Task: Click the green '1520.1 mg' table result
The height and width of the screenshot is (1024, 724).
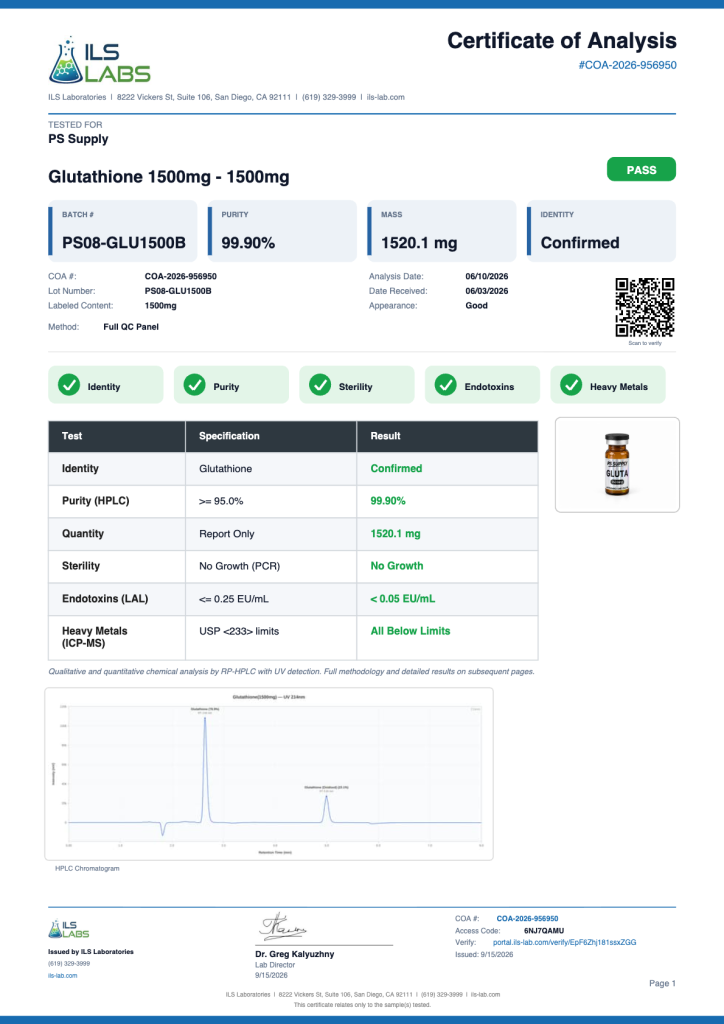Action: (x=396, y=534)
